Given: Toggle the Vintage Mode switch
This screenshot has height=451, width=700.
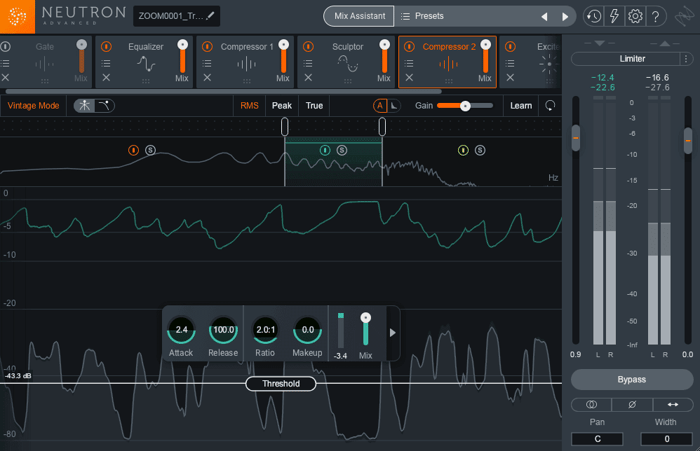Looking at the screenshot, I should click(x=94, y=106).
